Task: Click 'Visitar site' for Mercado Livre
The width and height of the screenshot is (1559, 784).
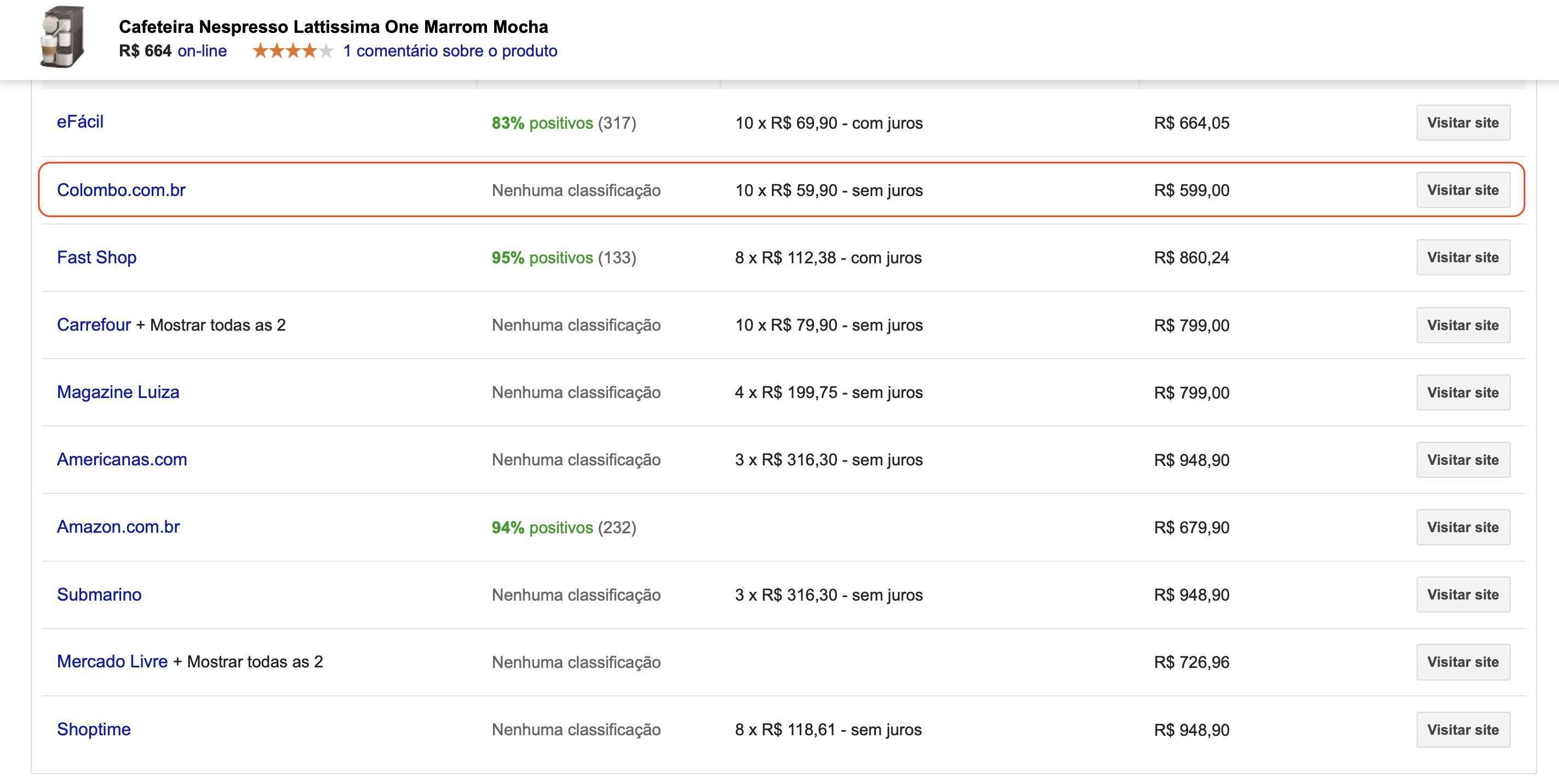Action: point(1463,662)
